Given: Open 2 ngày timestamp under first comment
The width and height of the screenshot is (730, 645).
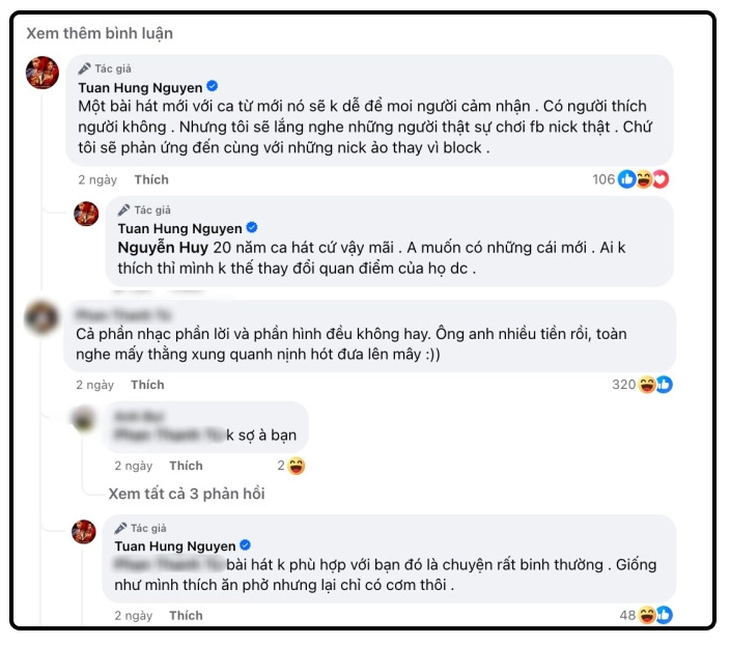Looking at the screenshot, I should [x=97, y=180].
